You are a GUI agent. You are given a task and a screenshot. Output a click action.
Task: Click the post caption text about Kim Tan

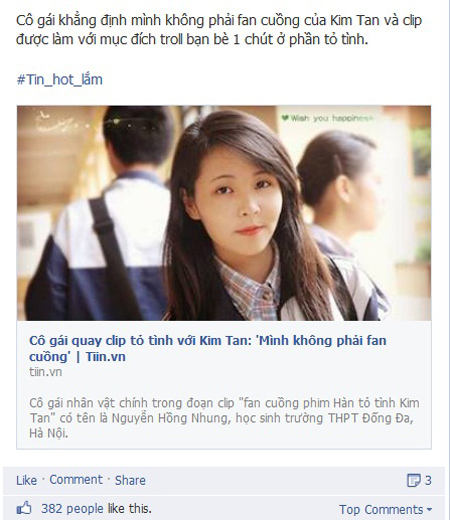click(x=219, y=30)
